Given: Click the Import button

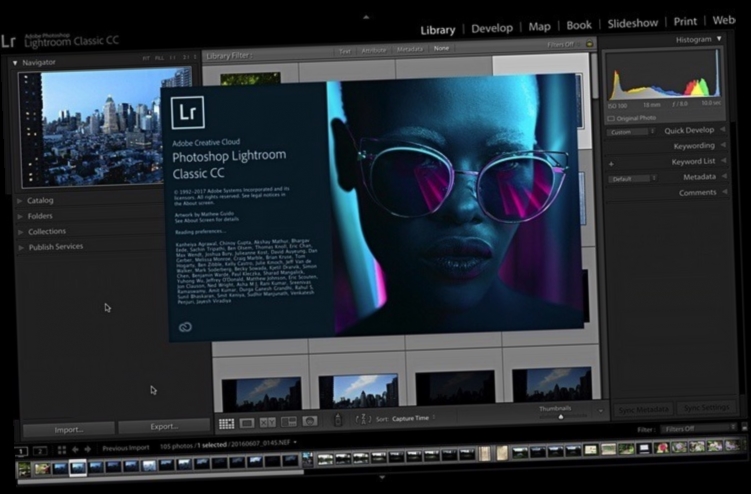Looking at the screenshot, I should [x=69, y=430].
